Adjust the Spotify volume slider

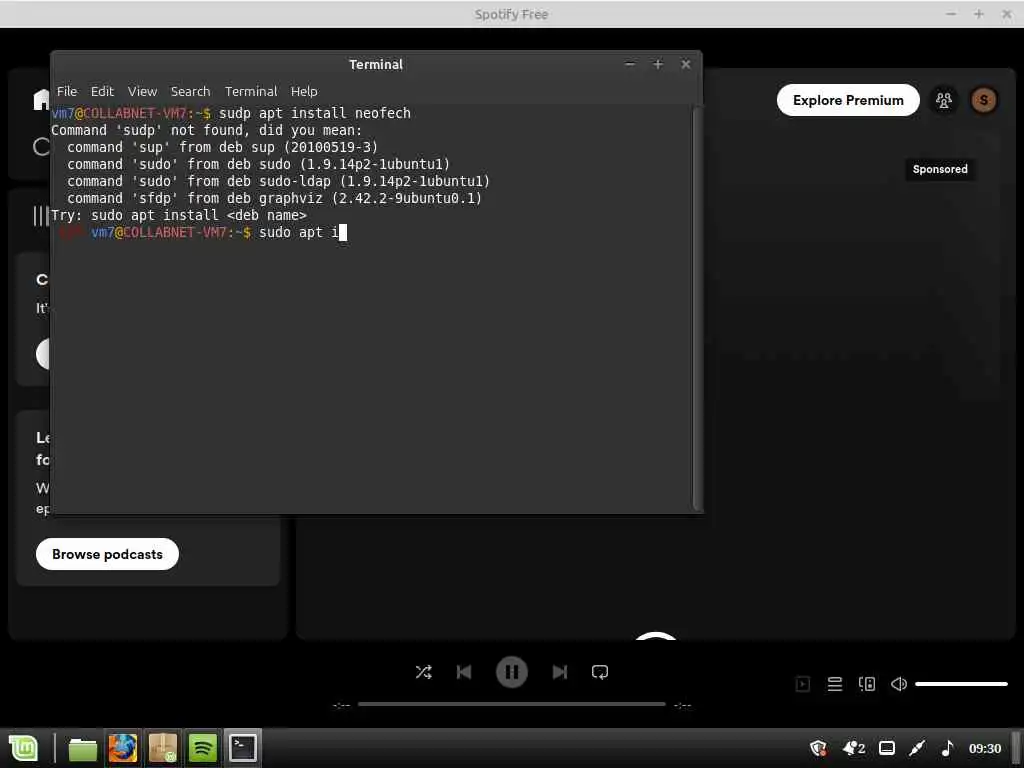(x=961, y=684)
